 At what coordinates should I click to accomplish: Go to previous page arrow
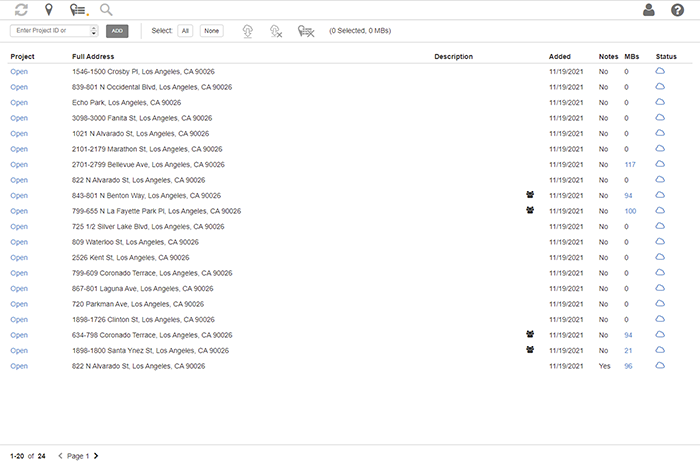tap(60, 456)
